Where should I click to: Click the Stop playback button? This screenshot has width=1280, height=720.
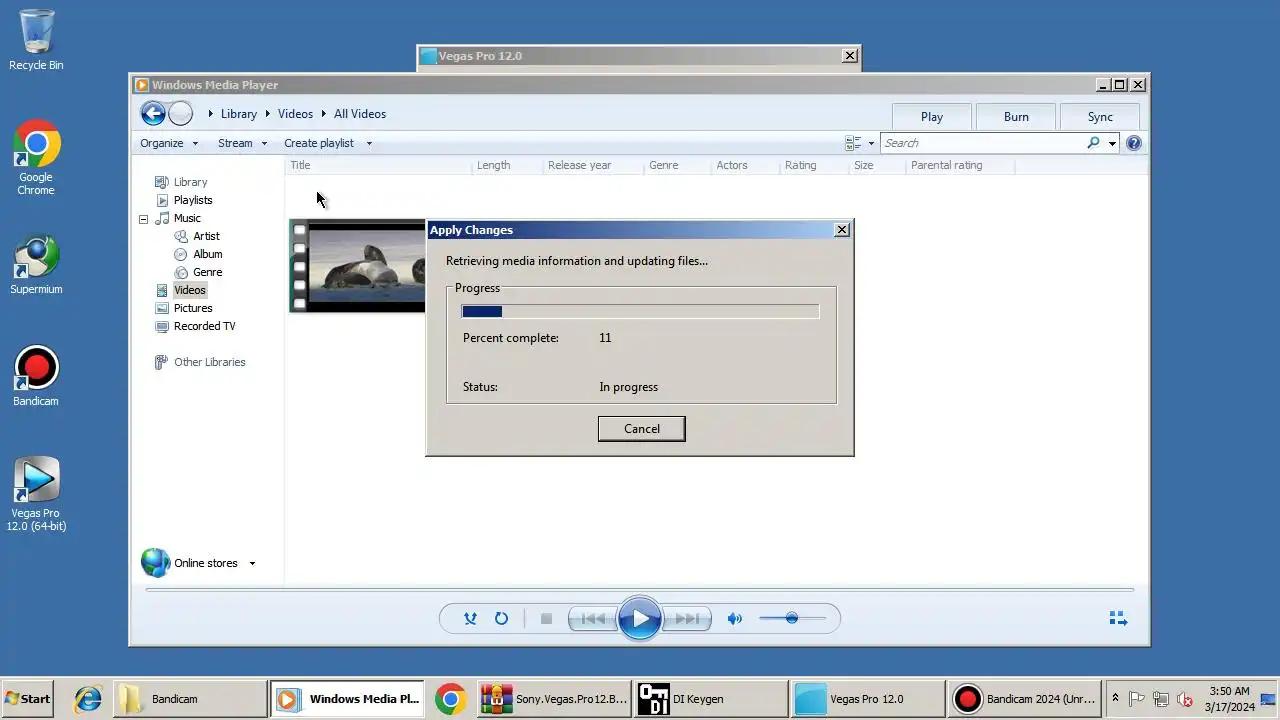point(546,619)
